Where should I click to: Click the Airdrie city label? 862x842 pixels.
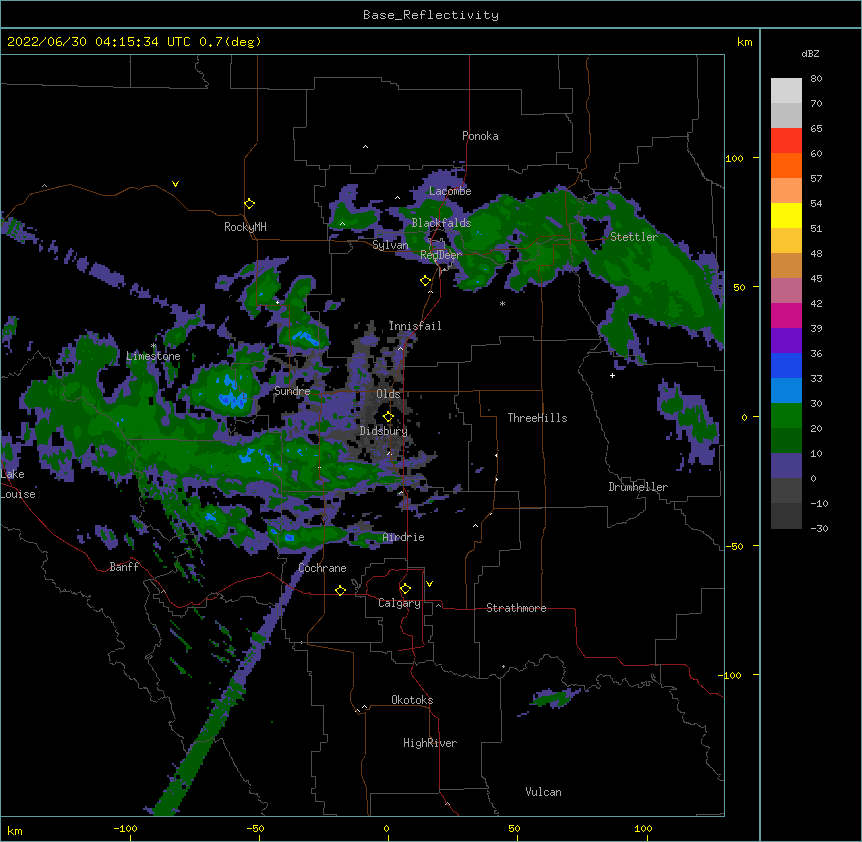click(x=403, y=537)
